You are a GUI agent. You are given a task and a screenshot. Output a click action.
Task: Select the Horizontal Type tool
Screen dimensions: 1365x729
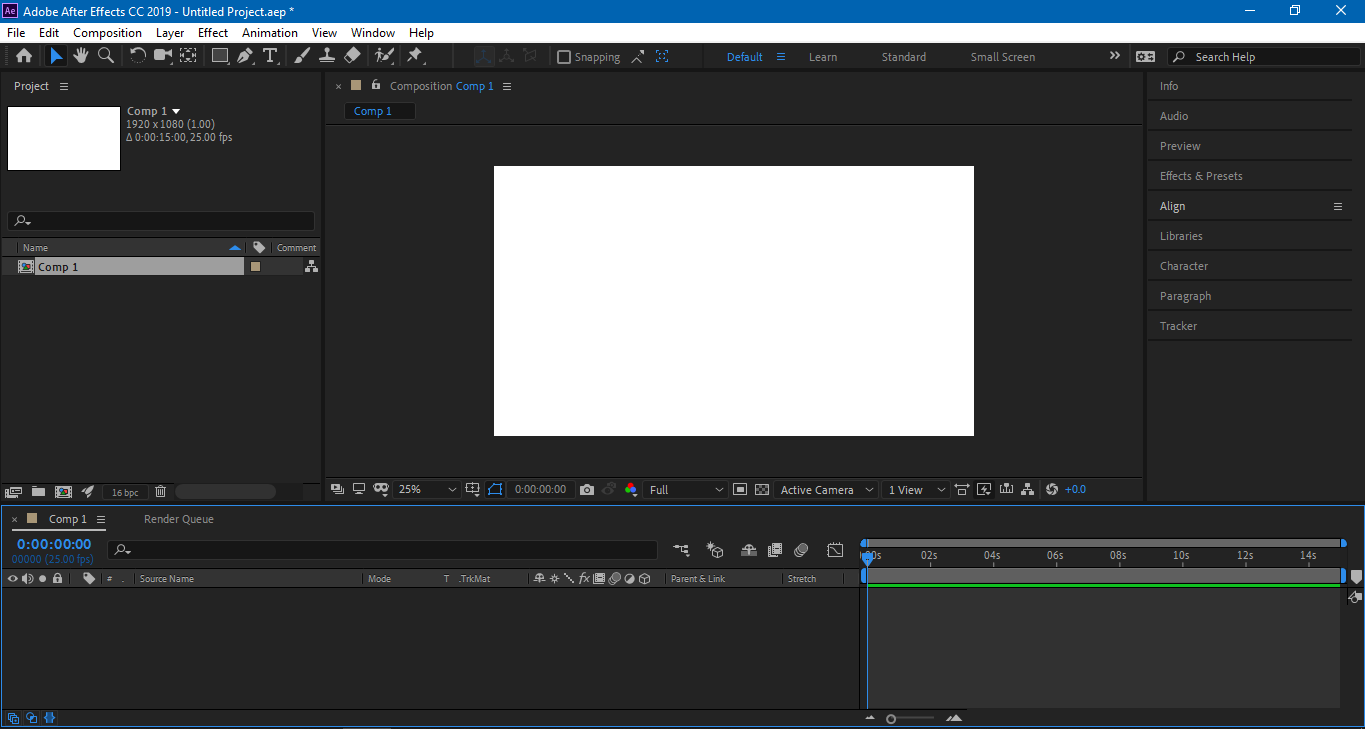[270, 56]
